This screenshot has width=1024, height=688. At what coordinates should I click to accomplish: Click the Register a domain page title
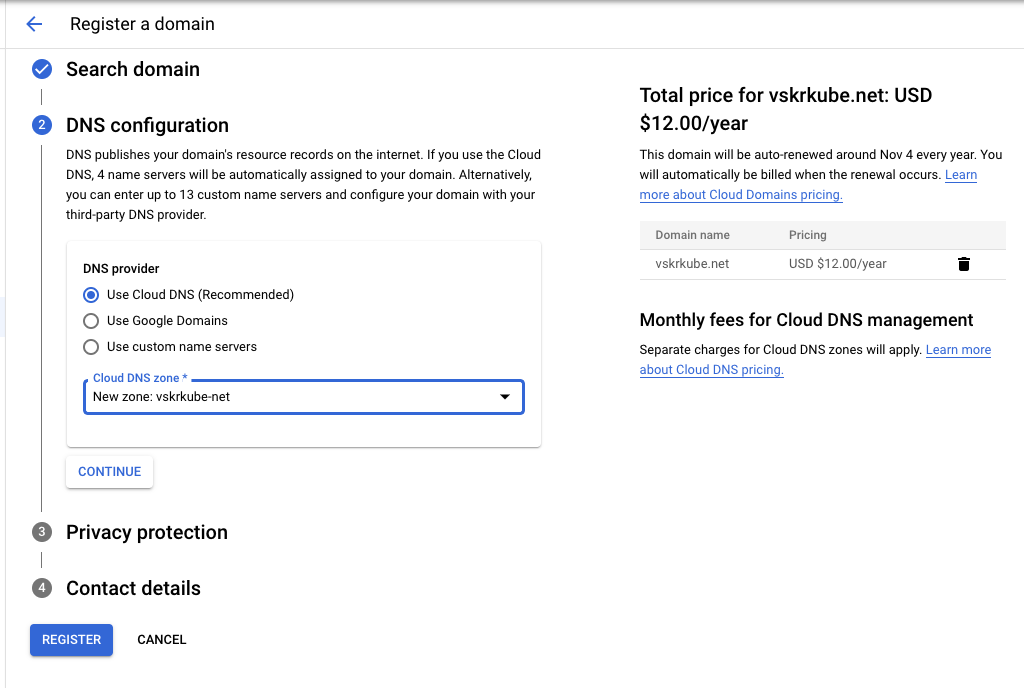(x=142, y=24)
